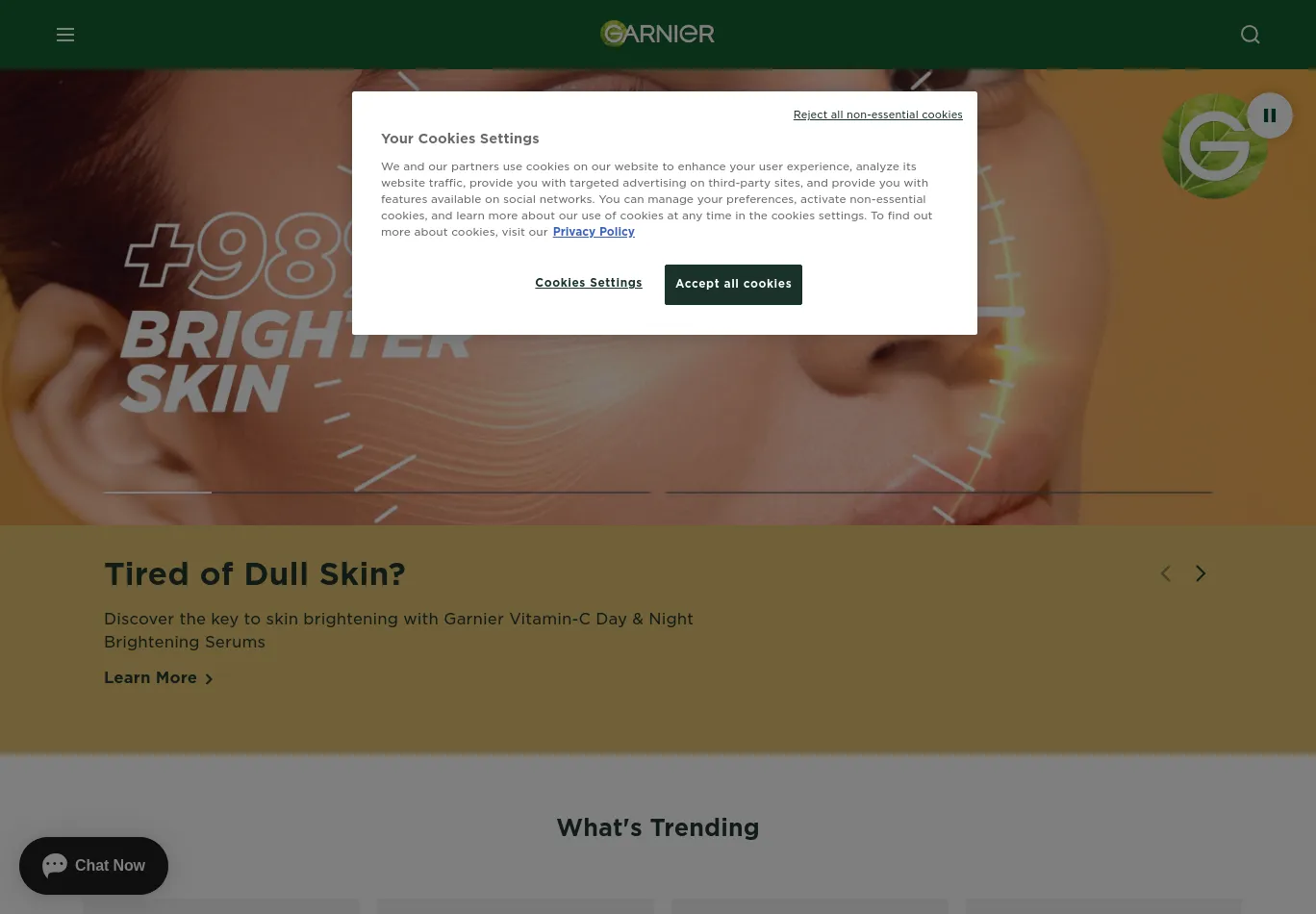The width and height of the screenshot is (1316, 914).
Task: Go to the previous carousel slide arrow
Action: click(1166, 573)
